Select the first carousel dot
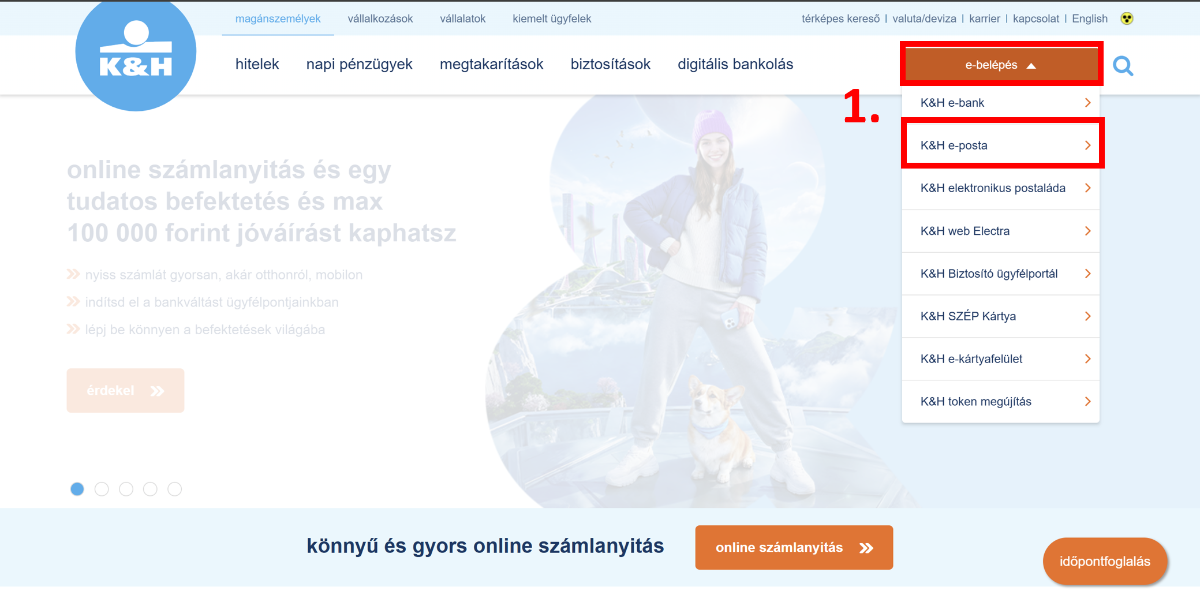Image resolution: width=1200 pixels, height=613 pixels. pyautogui.click(x=78, y=489)
